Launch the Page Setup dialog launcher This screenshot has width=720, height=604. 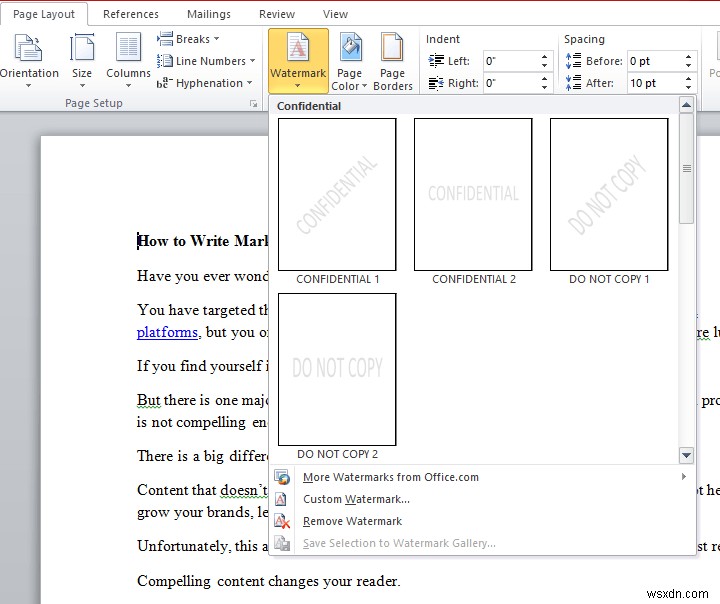[x=253, y=104]
